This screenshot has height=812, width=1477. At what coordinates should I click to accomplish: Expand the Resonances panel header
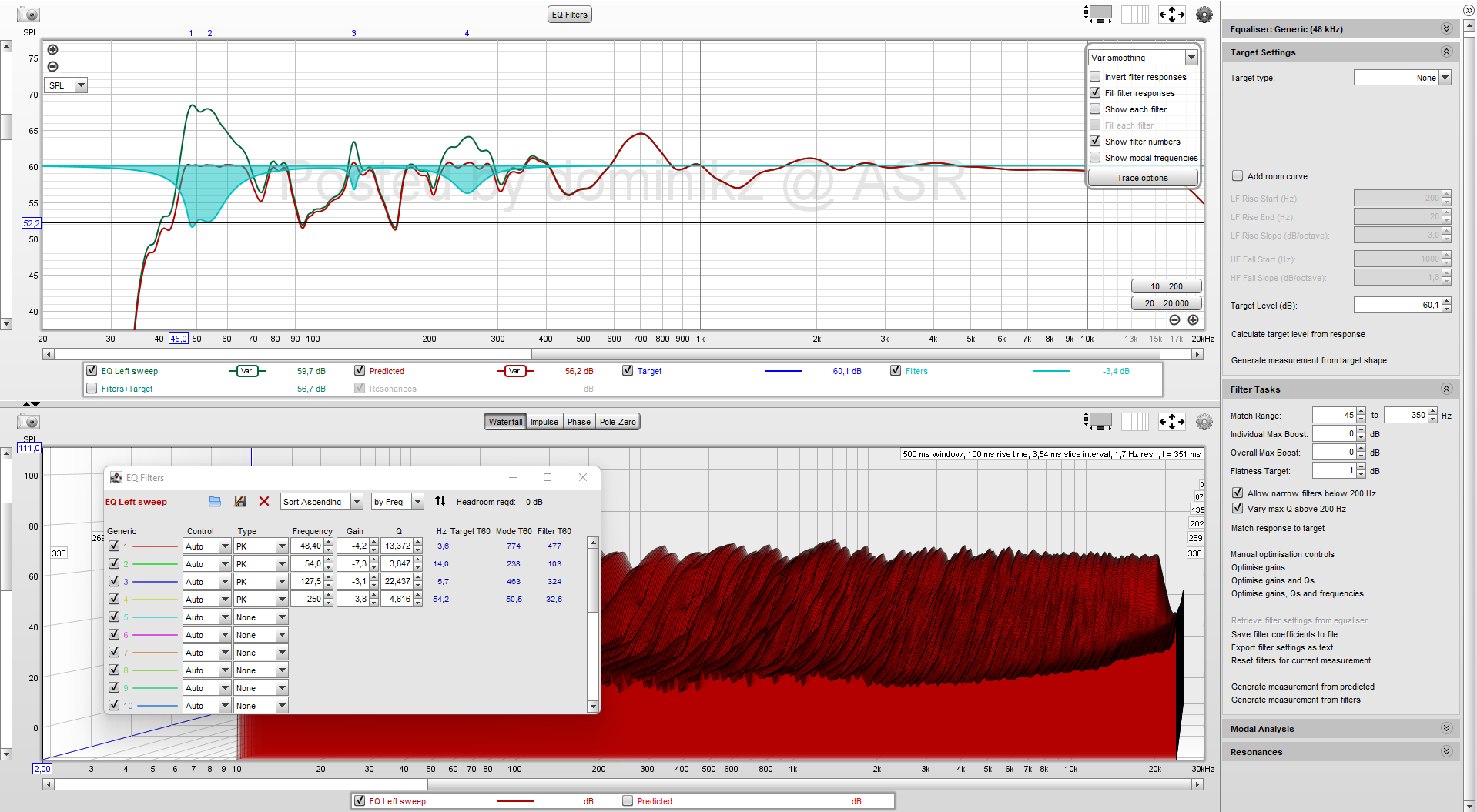[1340, 751]
